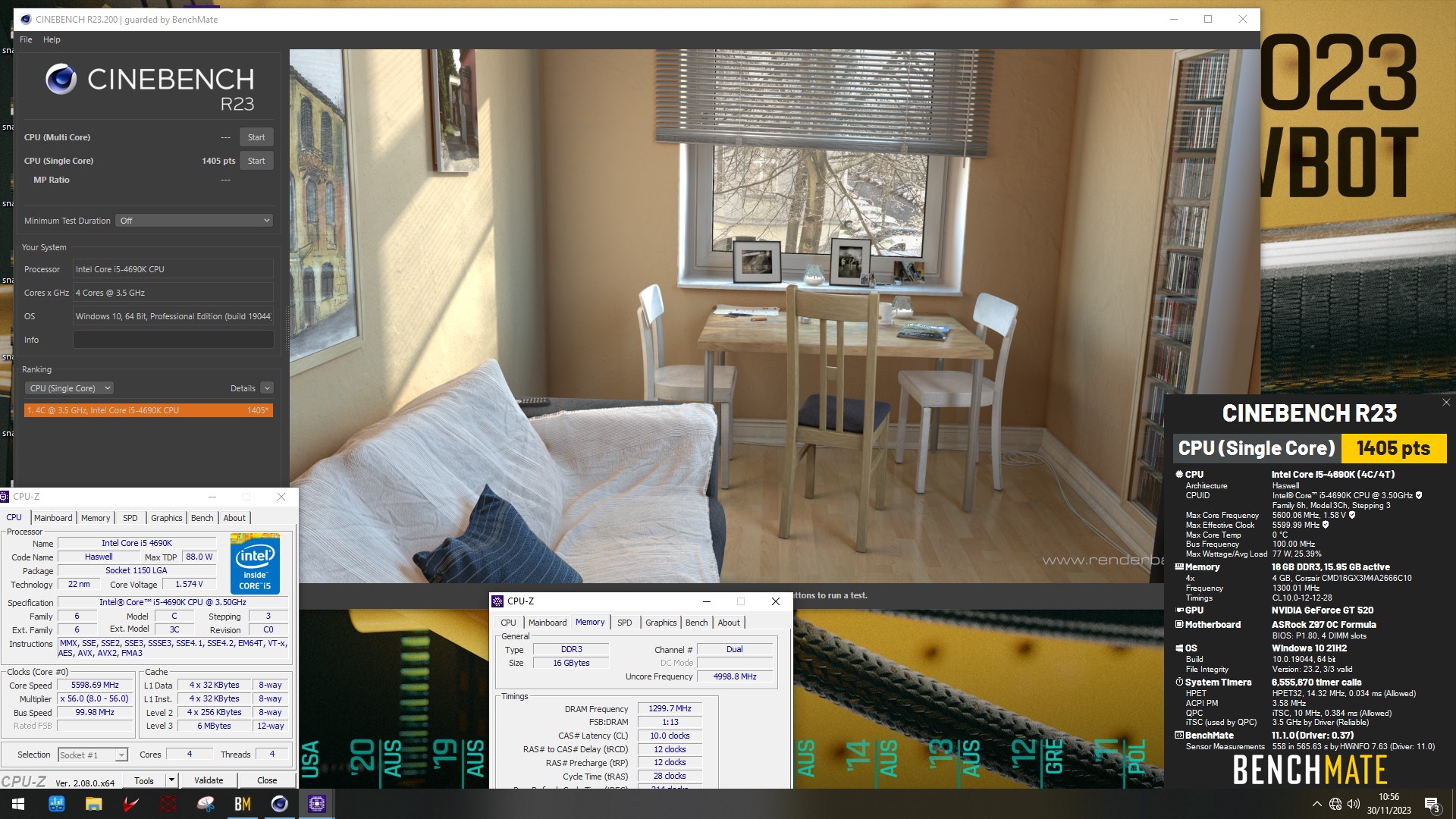Image resolution: width=1456 pixels, height=819 pixels.
Task: Click the NVIDIA GeForce GT 520 text
Action: coord(1323,610)
